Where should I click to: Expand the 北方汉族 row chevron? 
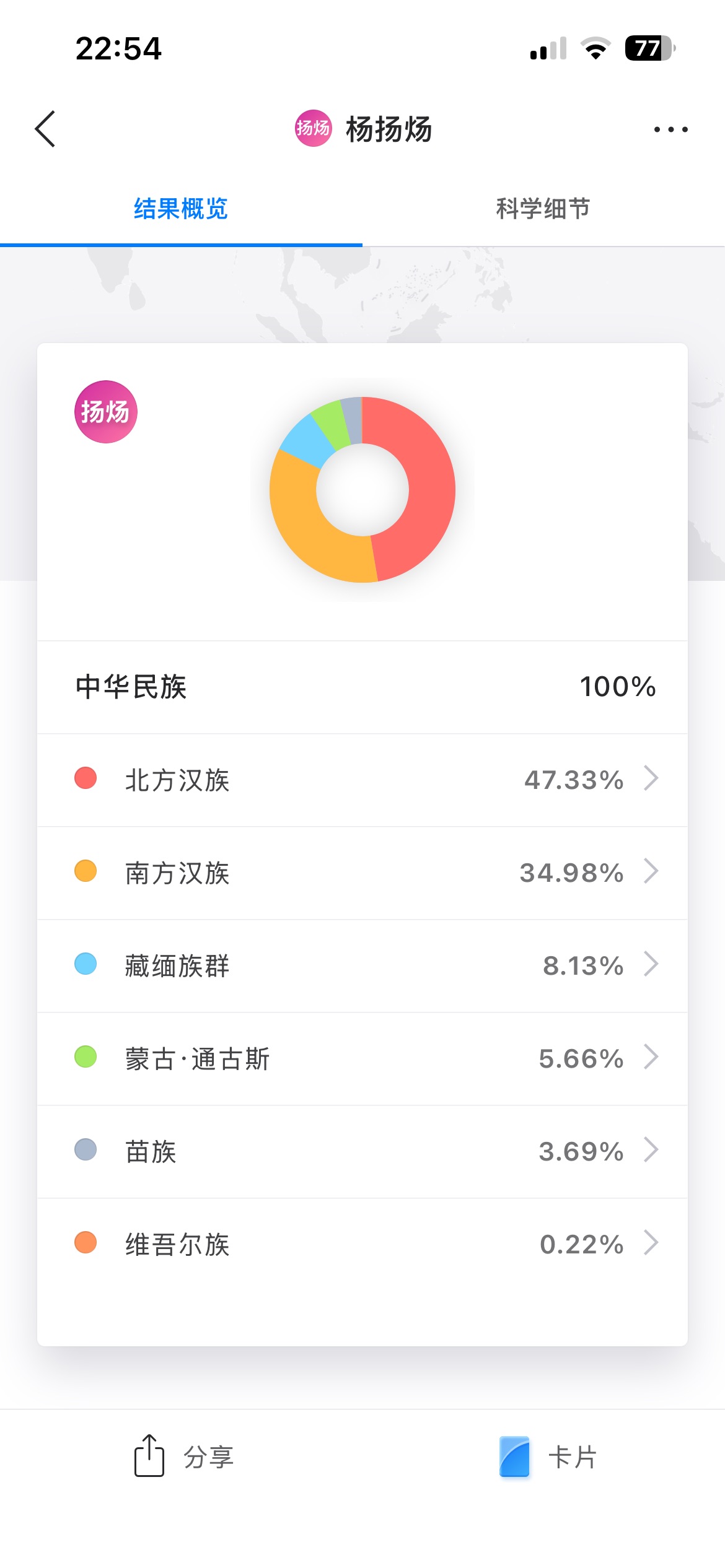click(x=651, y=778)
